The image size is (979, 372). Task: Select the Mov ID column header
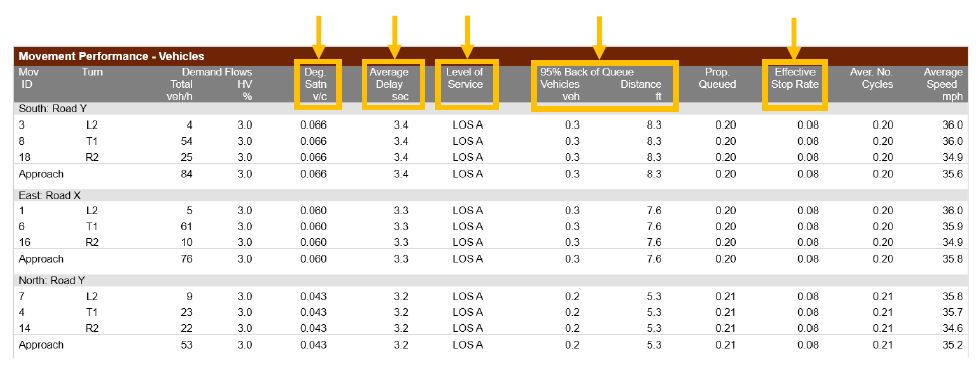(x=27, y=78)
